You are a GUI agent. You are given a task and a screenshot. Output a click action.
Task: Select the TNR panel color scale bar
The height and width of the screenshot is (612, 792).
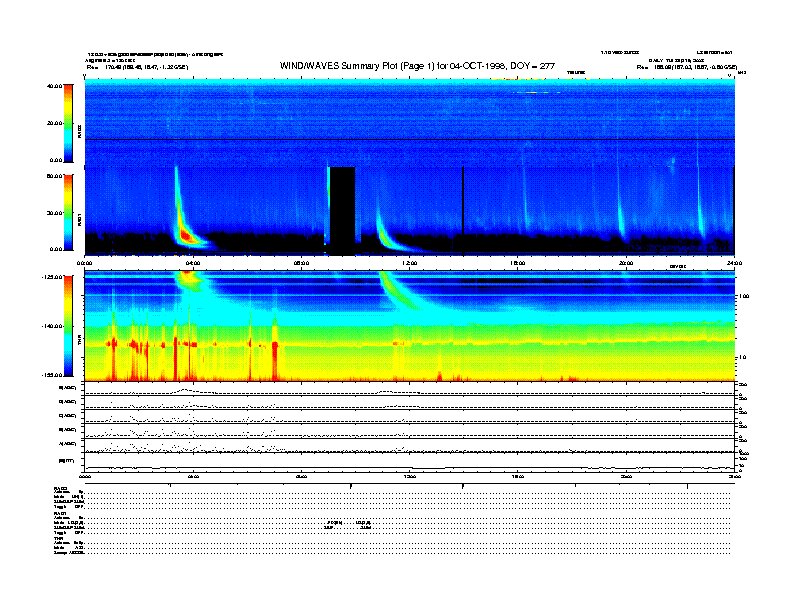pyautogui.click(x=68, y=326)
